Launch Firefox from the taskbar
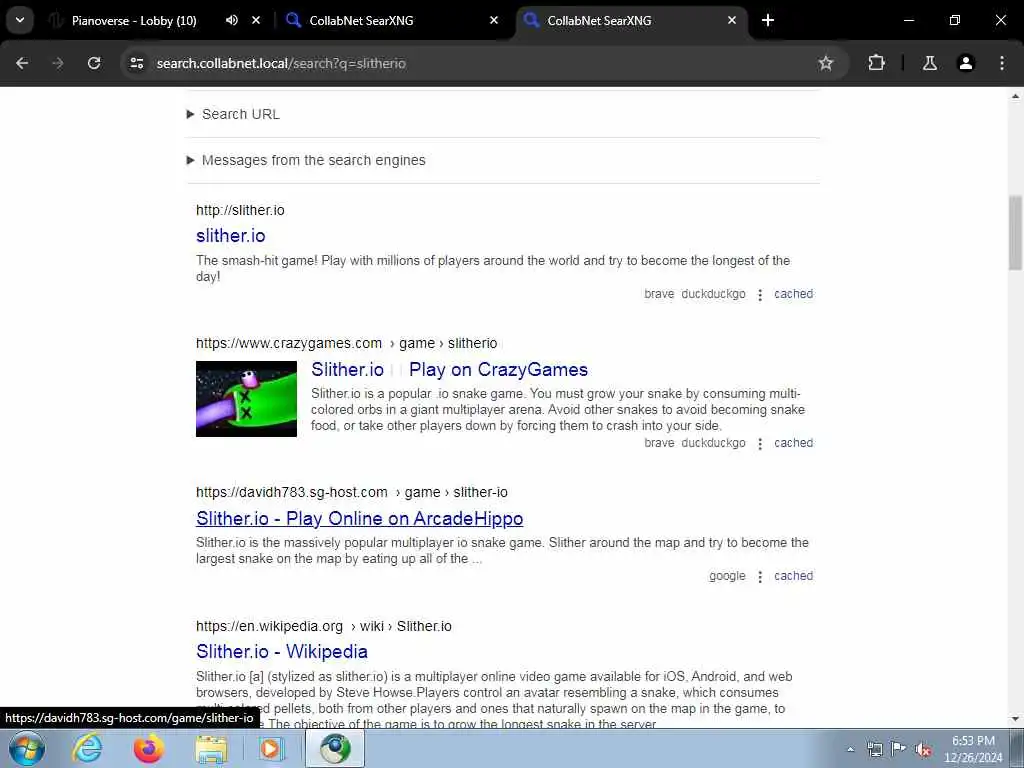The width and height of the screenshot is (1024, 768). (x=148, y=749)
